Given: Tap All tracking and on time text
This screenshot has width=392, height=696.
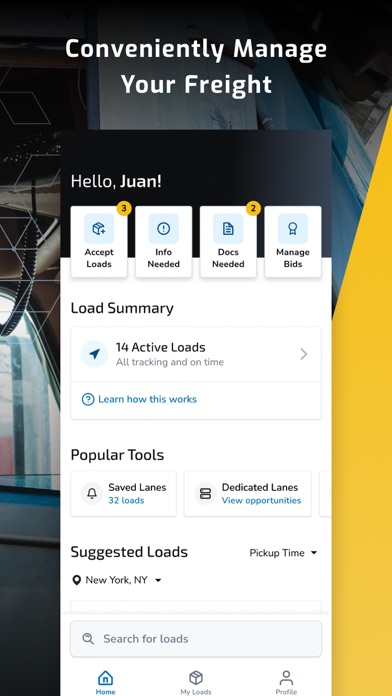Looking at the screenshot, I should pos(170,362).
